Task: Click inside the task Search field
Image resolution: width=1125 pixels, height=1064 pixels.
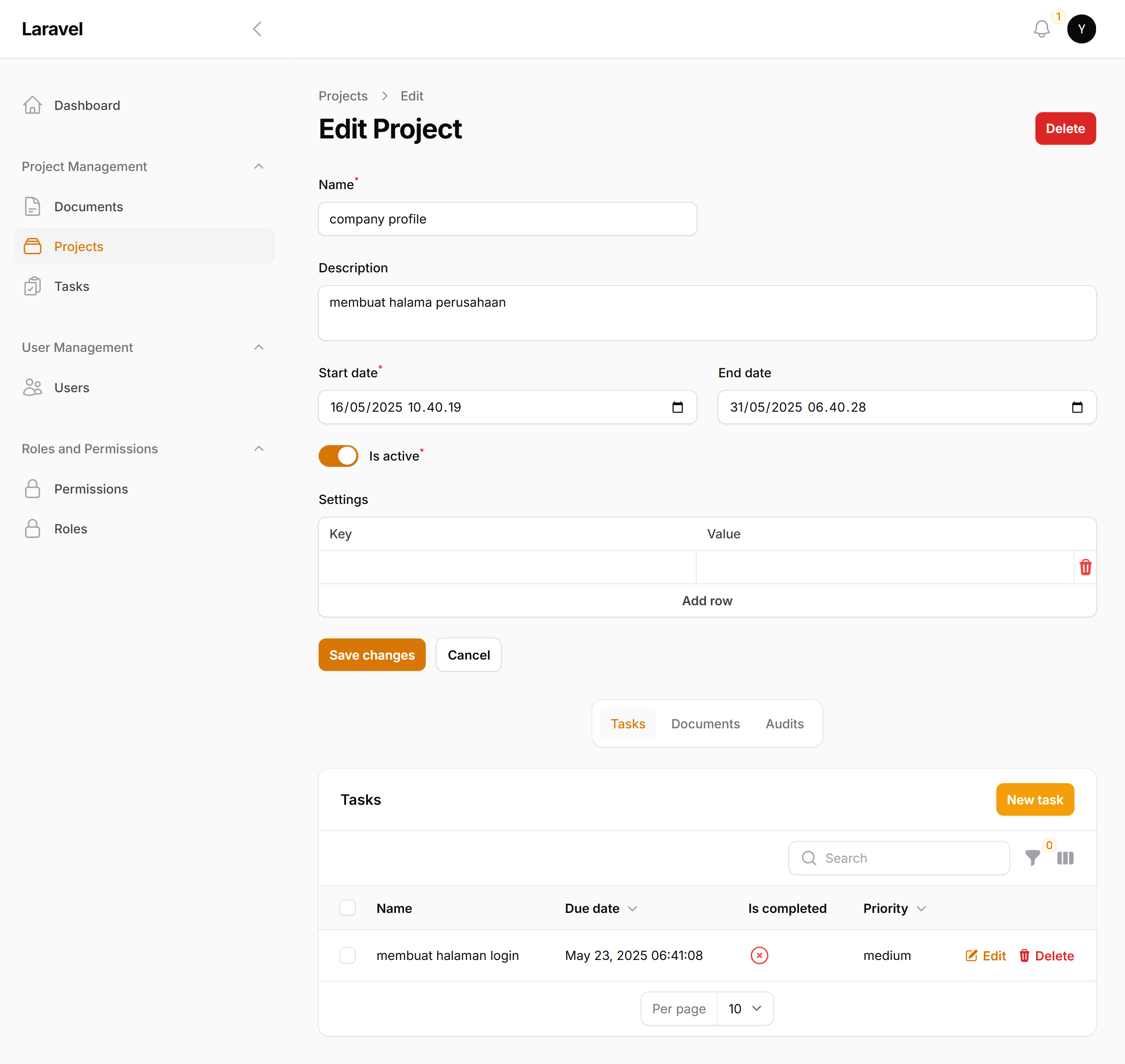Action: click(899, 858)
